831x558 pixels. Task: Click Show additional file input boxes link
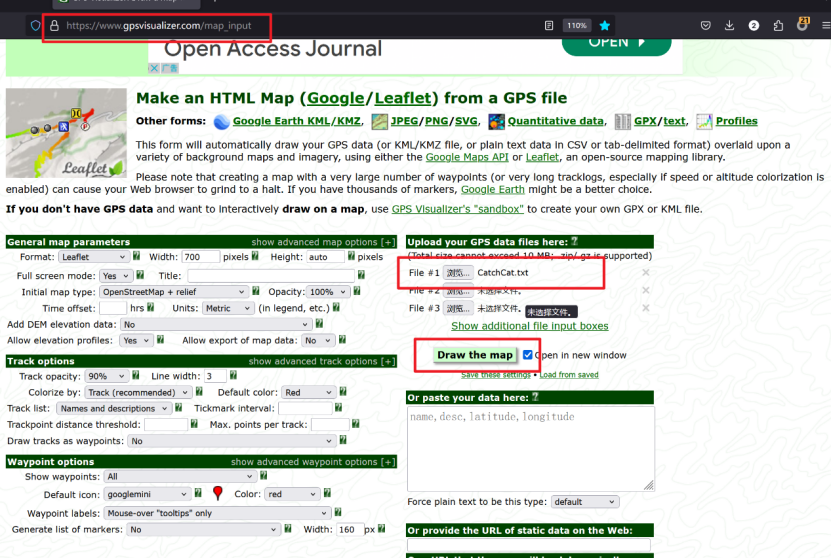coord(529,326)
